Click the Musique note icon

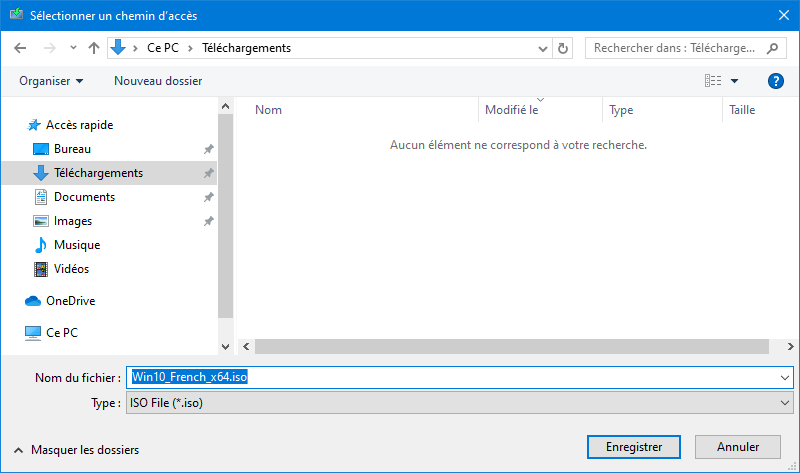tap(40, 245)
